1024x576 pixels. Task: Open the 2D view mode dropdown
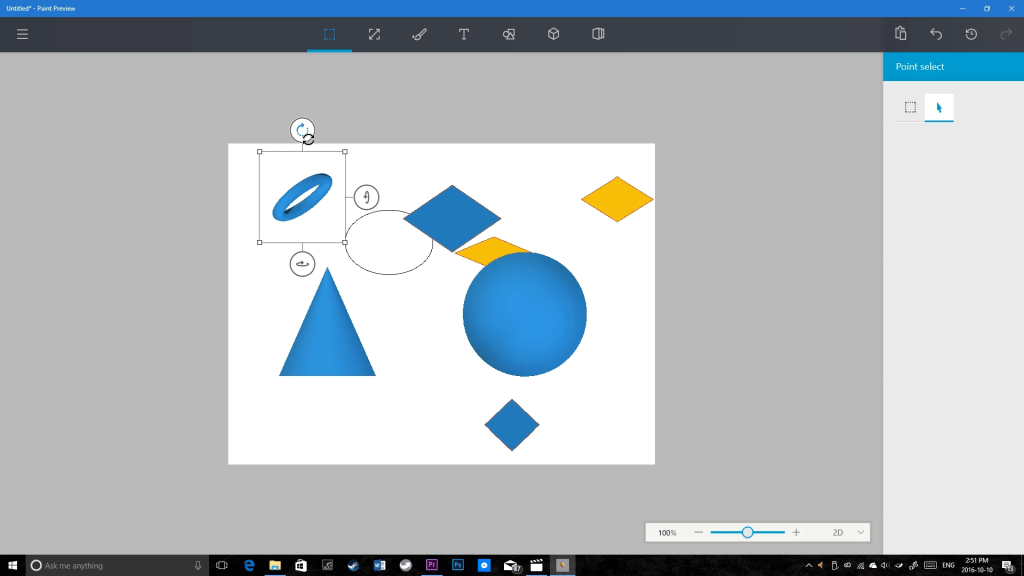point(848,532)
